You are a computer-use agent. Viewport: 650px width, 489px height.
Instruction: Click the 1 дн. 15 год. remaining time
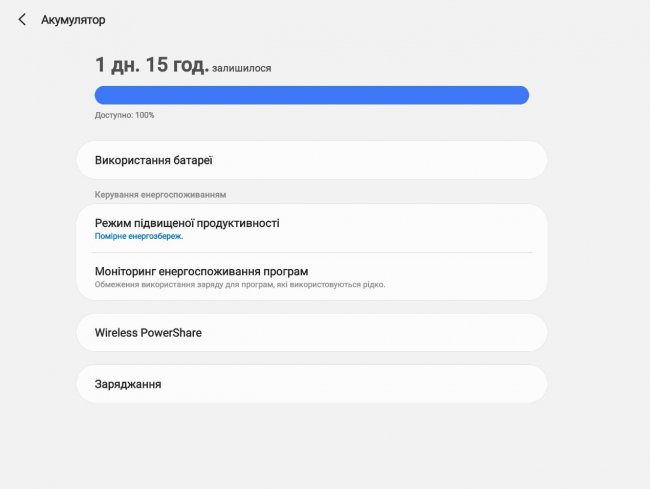[152, 65]
